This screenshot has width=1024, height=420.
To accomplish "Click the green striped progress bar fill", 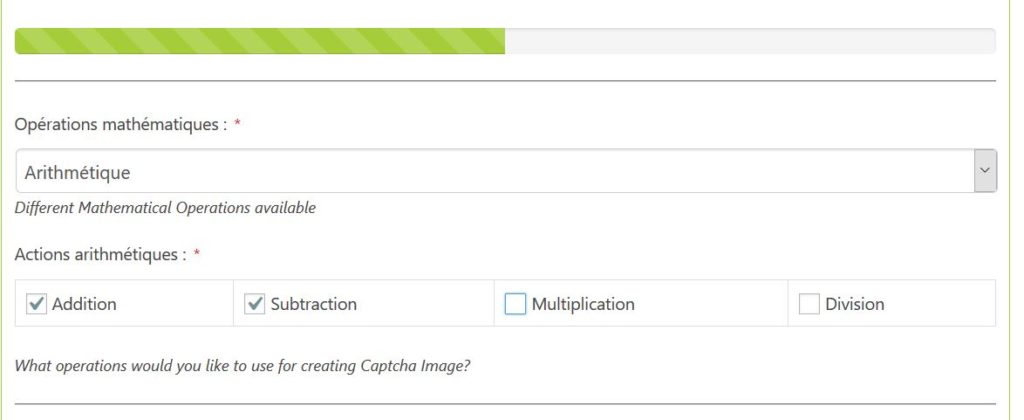I will point(260,41).
